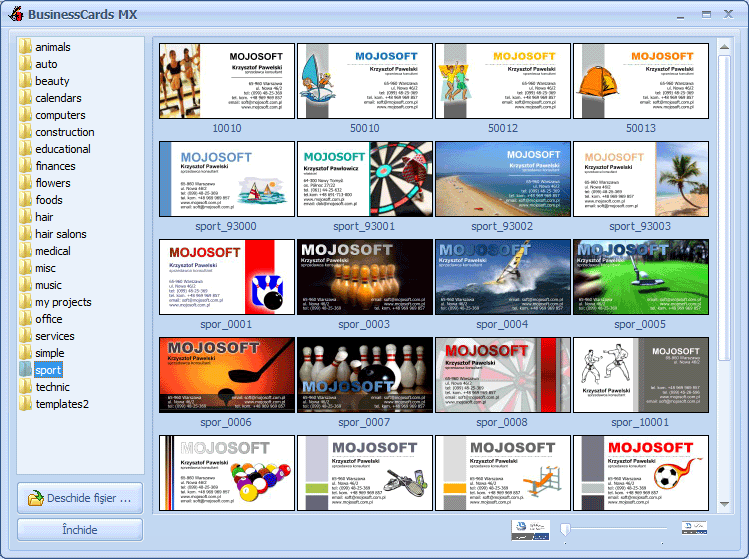The width and height of the screenshot is (749, 559).
Task: Click the label text 50012
Action: point(503,128)
